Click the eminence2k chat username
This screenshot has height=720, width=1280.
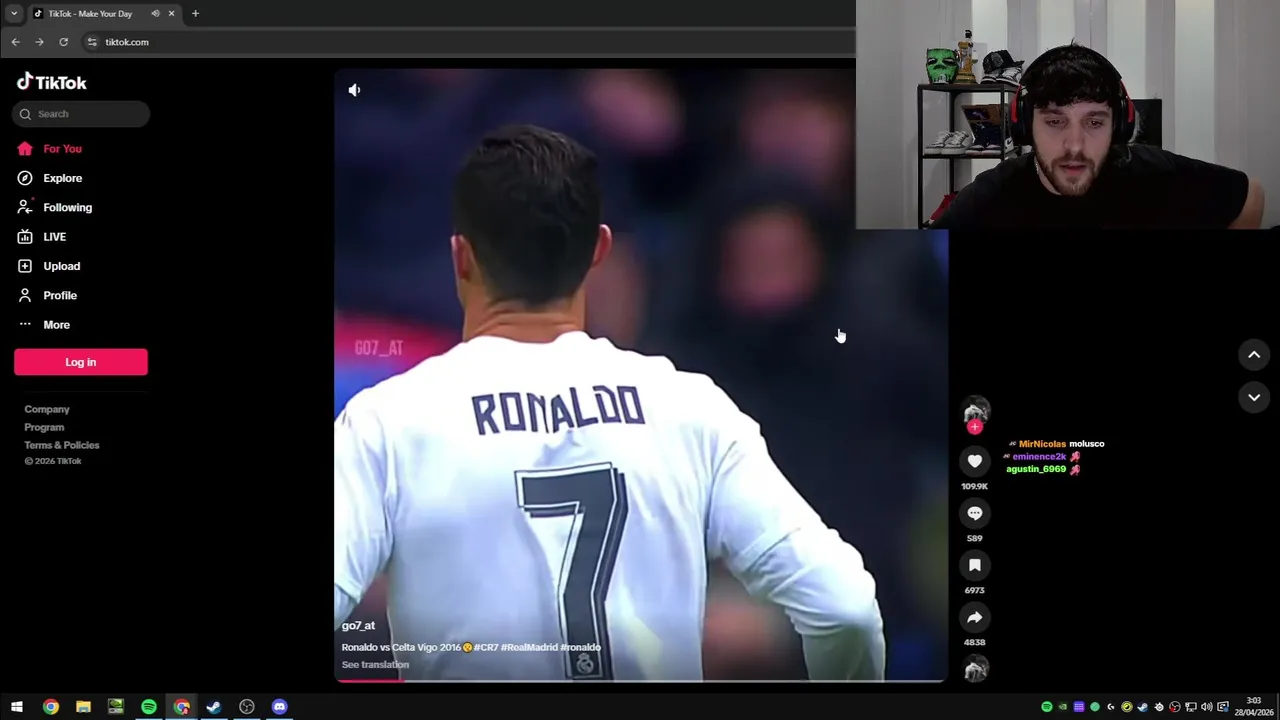click(1039, 457)
